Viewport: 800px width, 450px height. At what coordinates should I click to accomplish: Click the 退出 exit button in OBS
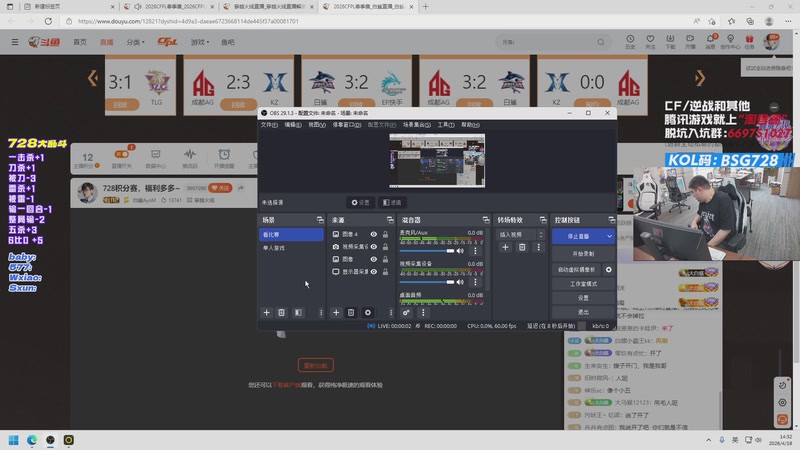tap(583, 312)
